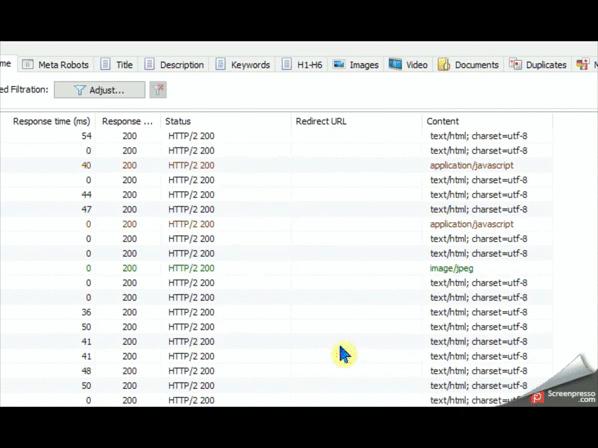
Task: Click the response time value 48
Action: pyautogui.click(x=87, y=371)
